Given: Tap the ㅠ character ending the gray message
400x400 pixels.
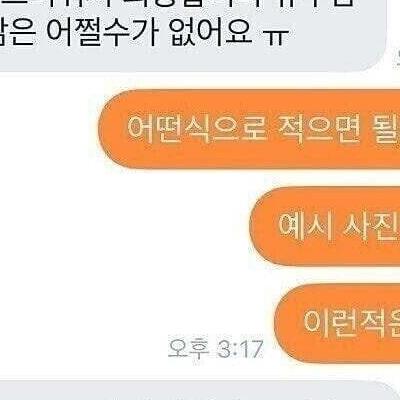Looking at the screenshot, I should pos(277,36).
